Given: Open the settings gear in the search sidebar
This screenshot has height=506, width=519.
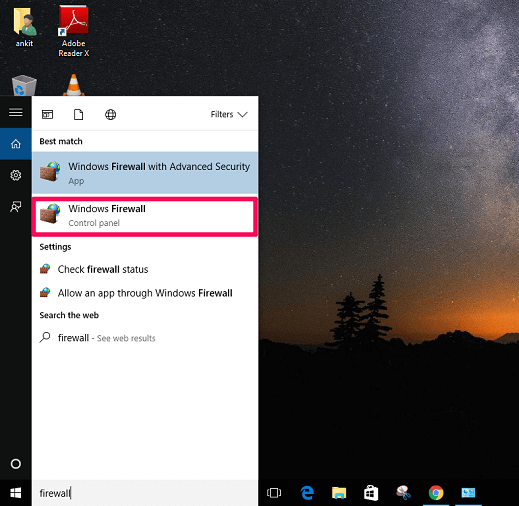Looking at the screenshot, I should point(16,175).
